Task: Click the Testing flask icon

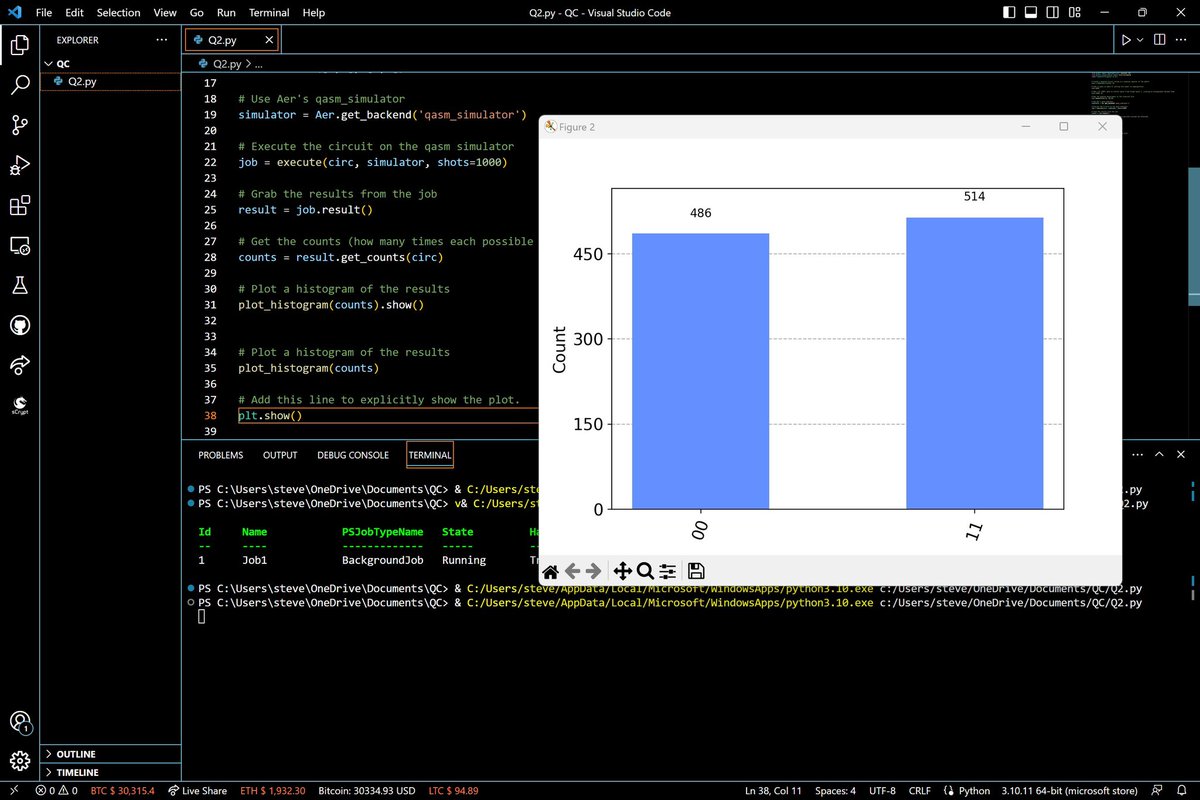Action: tap(19, 285)
